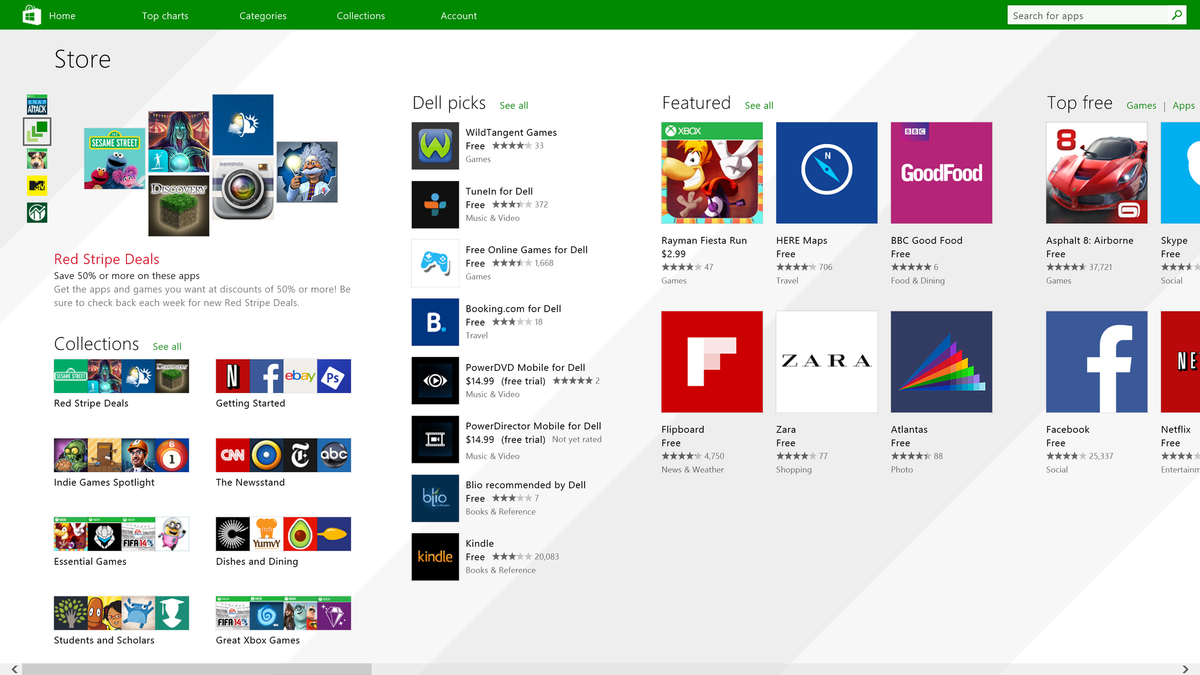This screenshot has width=1200, height=675.
Task: Open the Account menu
Action: coord(458,15)
